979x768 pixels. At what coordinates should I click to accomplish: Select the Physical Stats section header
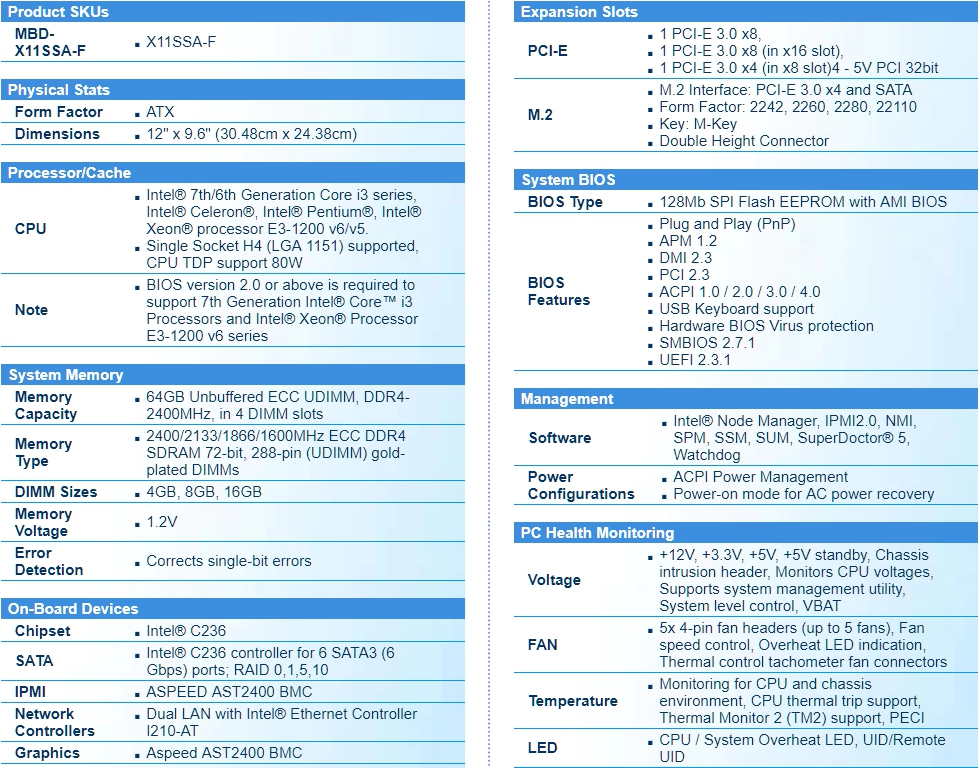(59, 90)
